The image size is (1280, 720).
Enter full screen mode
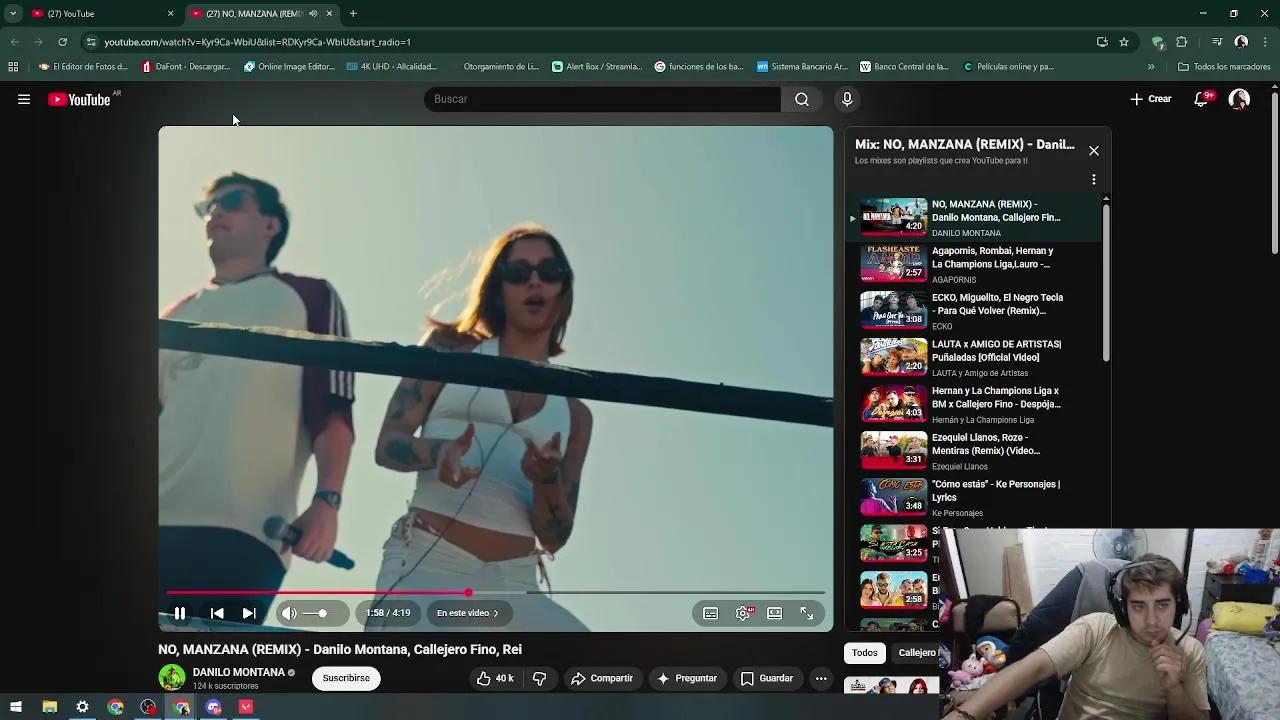(807, 613)
